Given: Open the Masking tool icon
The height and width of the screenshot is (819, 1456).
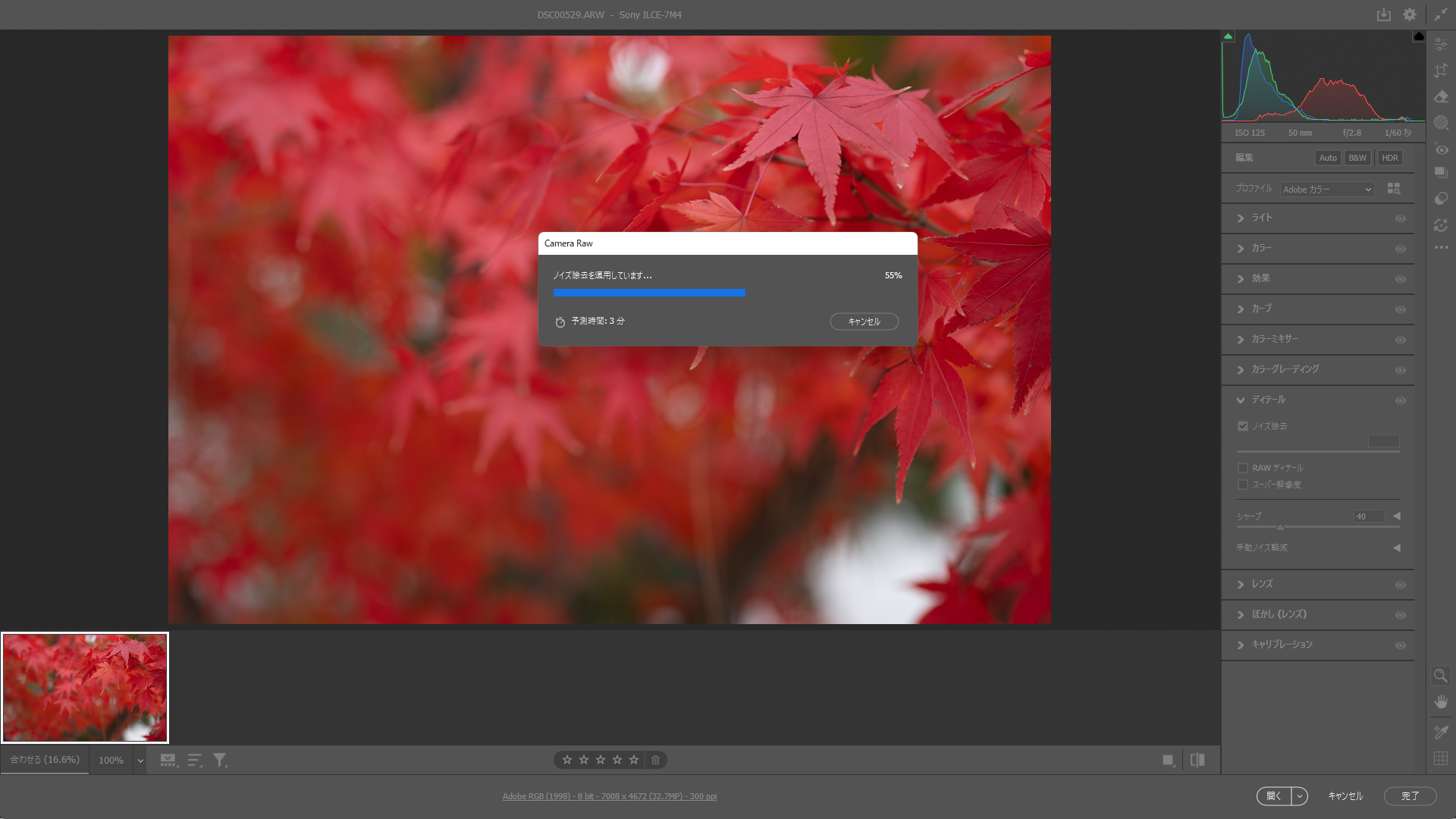Looking at the screenshot, I should (1441, 122).
